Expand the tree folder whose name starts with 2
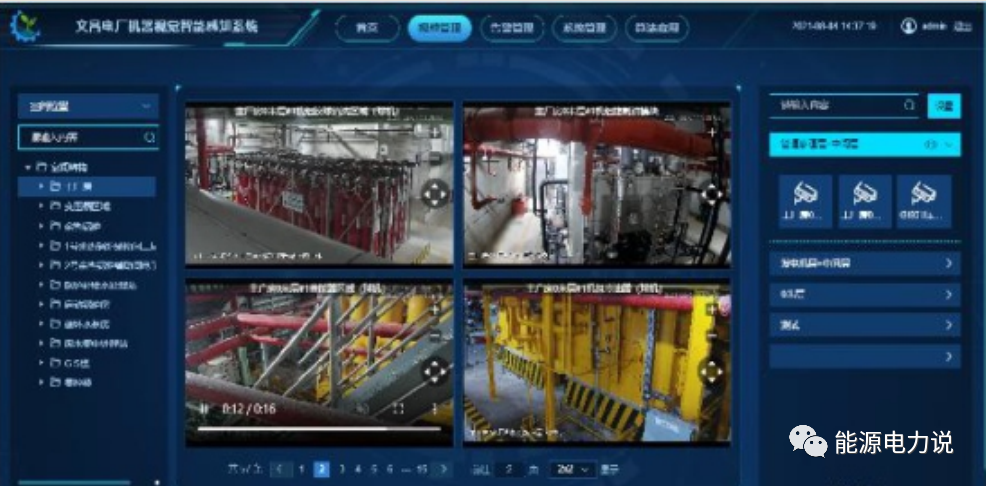 tap(41, 265)
